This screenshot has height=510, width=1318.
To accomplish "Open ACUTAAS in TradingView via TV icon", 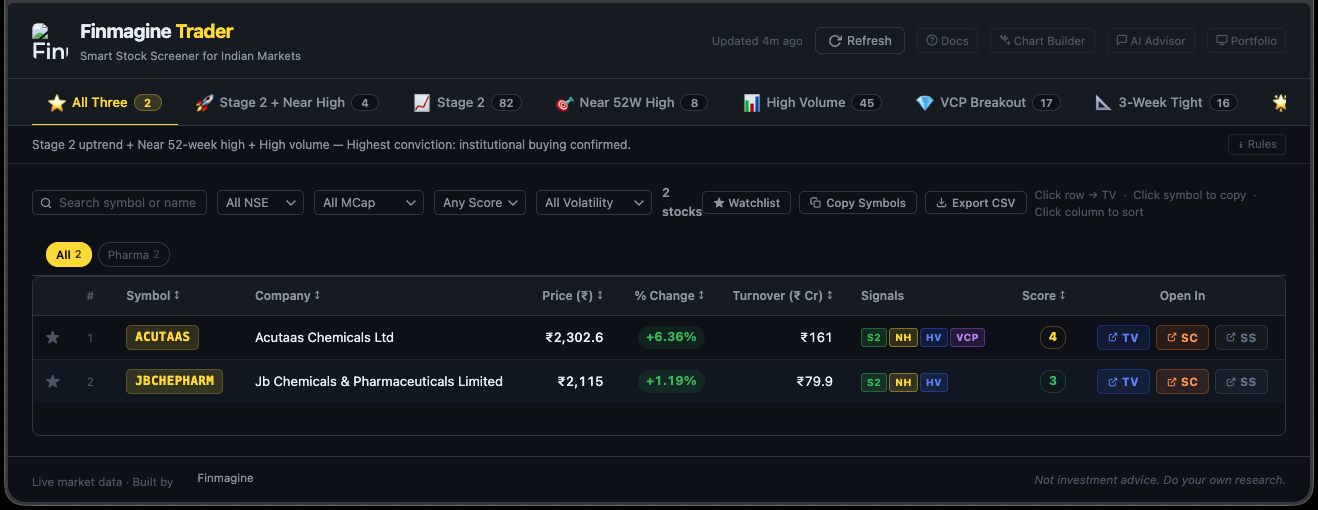I will pos(1122,338).
